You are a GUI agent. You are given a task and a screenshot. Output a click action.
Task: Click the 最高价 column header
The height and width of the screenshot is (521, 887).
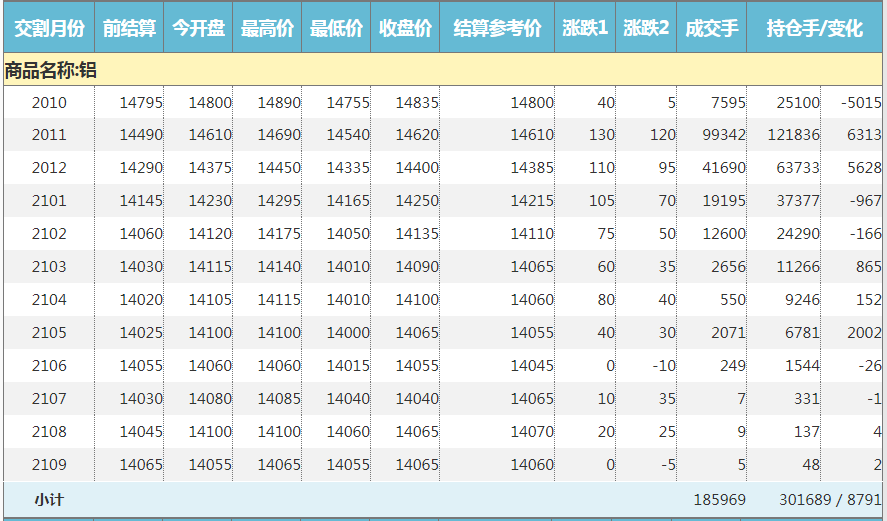267,29
